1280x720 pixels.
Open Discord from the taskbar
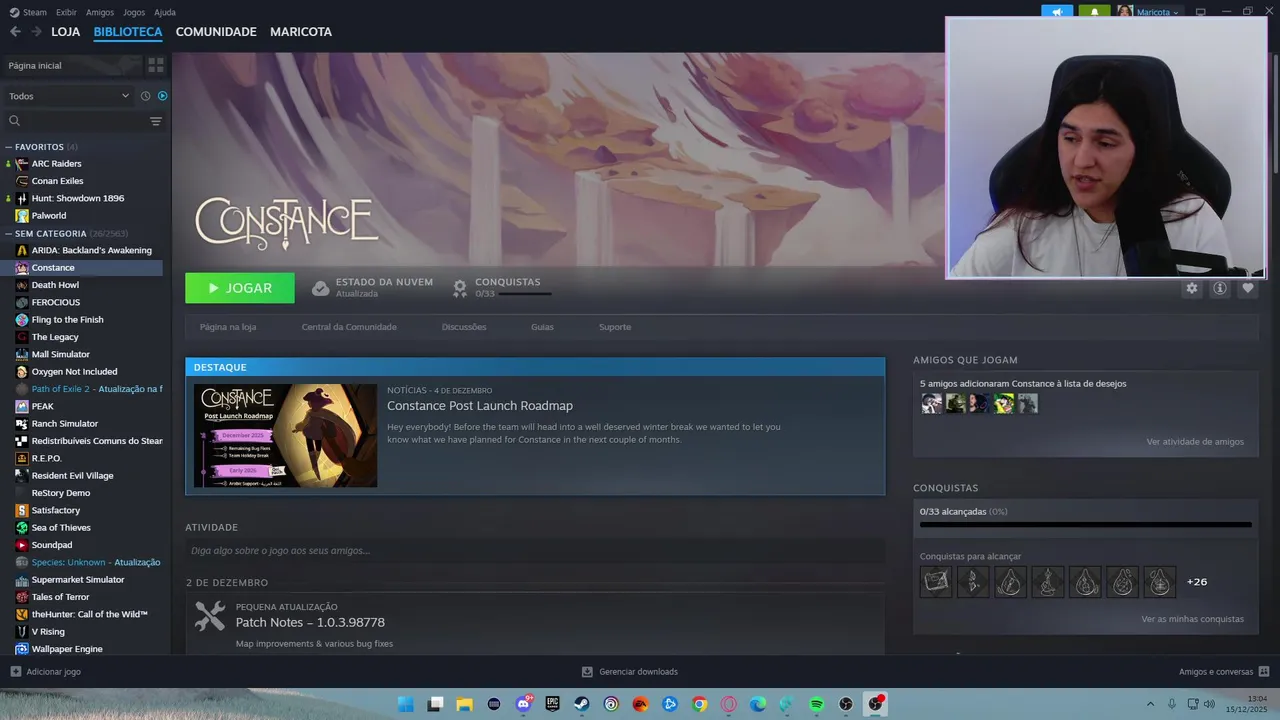click(523, 704)
